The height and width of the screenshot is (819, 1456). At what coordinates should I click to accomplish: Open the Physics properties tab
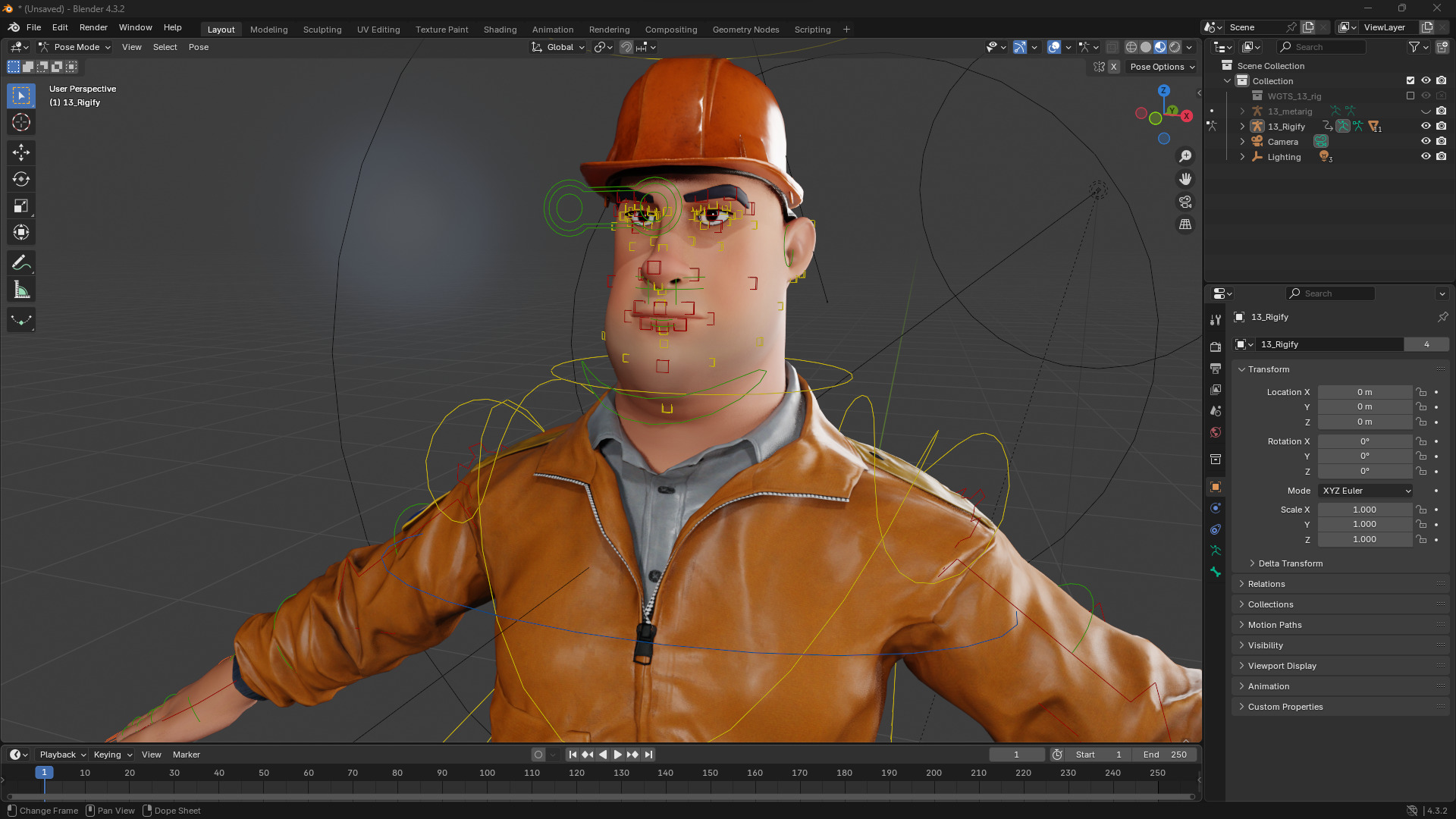pos(1216,508)
